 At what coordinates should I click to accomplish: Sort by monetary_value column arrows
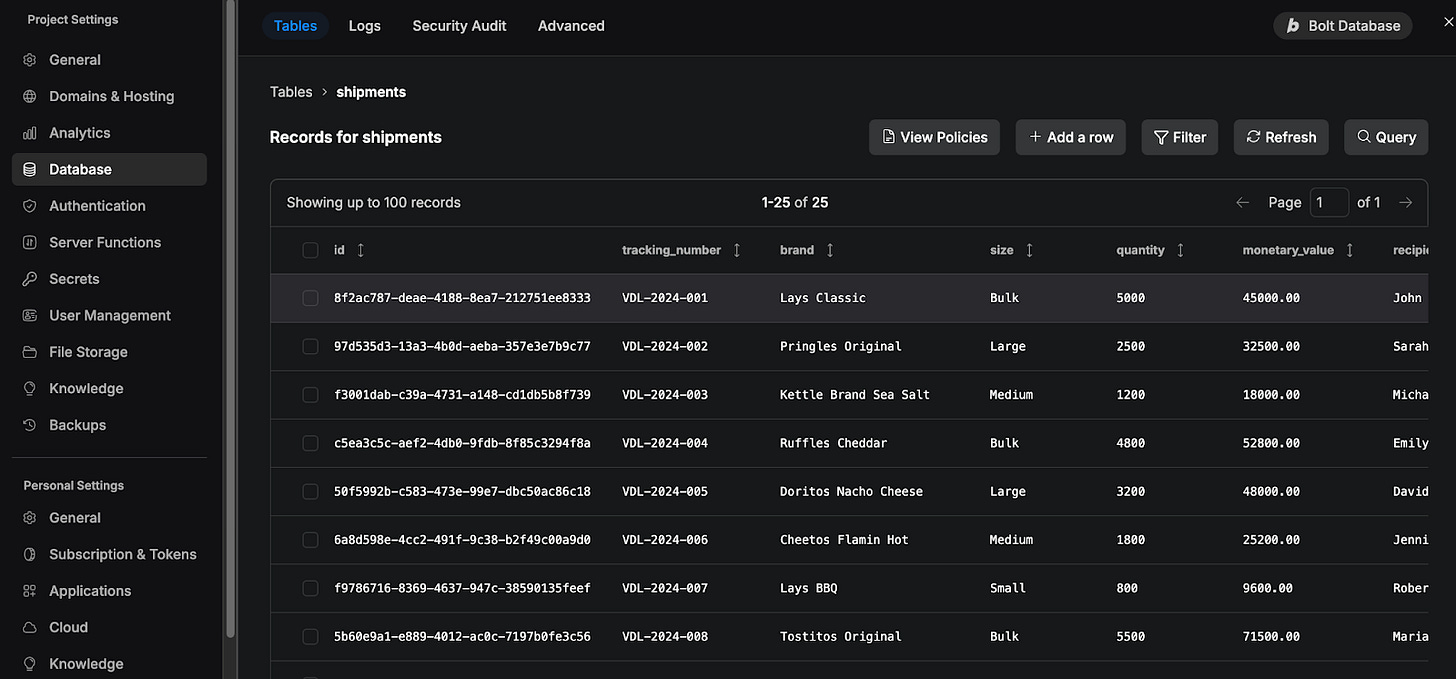pyautogui.click(x=1350, y=250)
